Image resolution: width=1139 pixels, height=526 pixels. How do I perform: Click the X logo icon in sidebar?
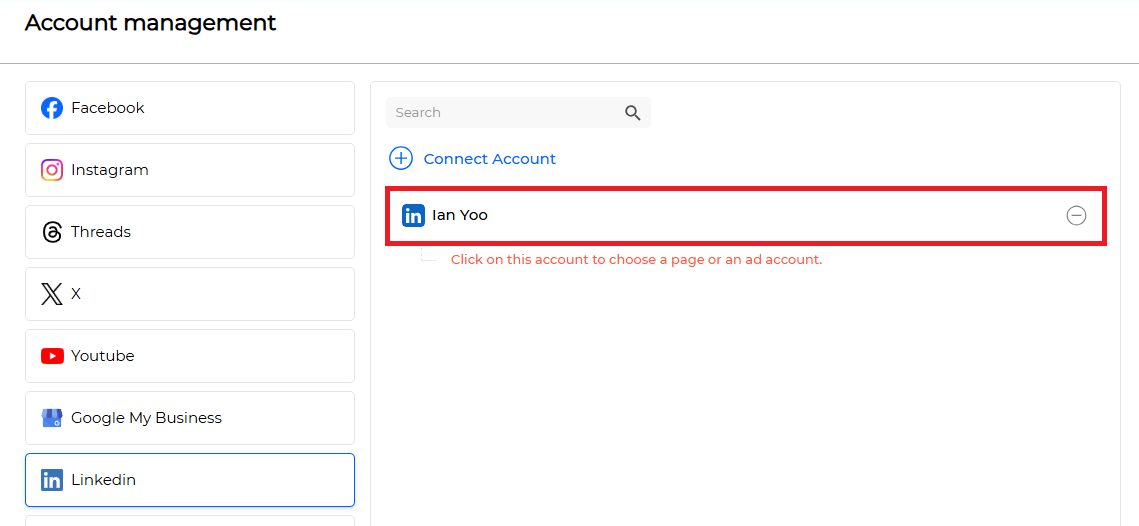52,294
